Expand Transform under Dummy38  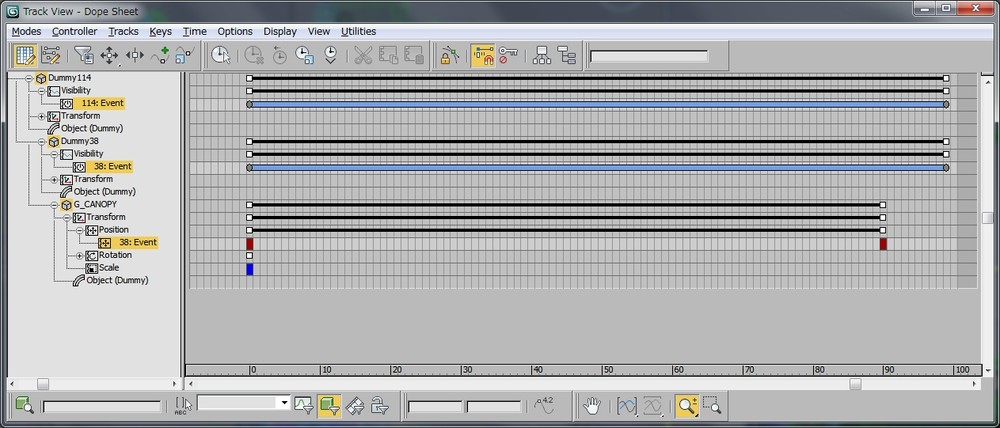coord(54,179)
